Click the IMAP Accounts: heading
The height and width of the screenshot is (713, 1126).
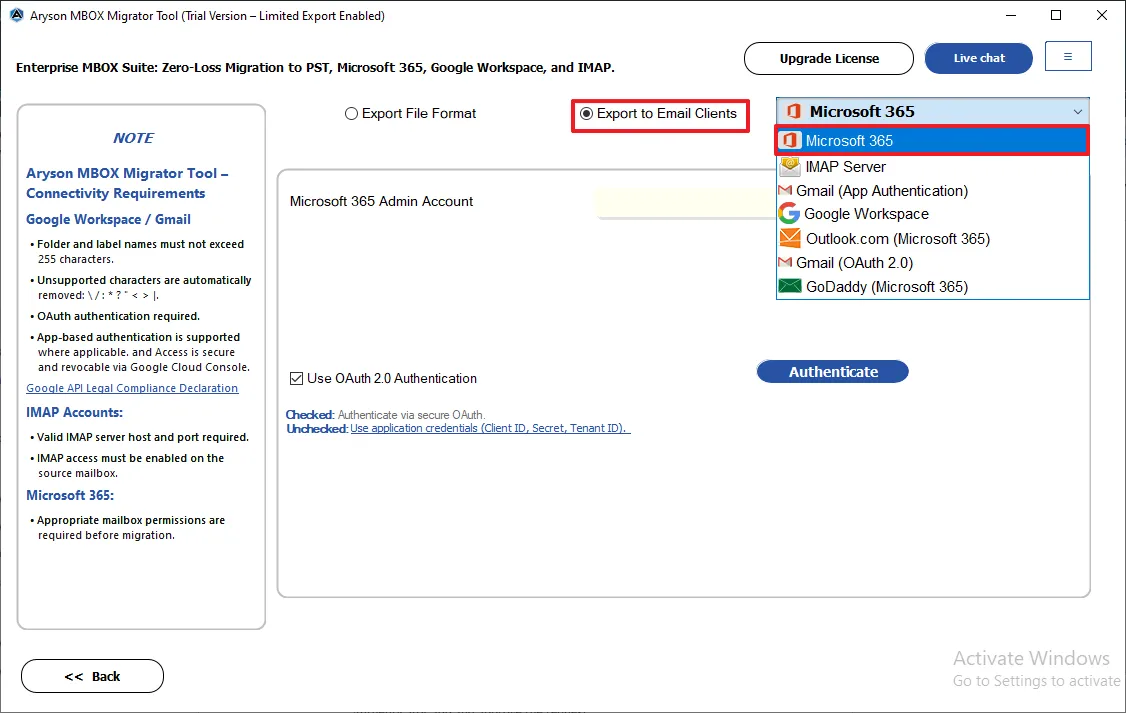pos(75,412)
